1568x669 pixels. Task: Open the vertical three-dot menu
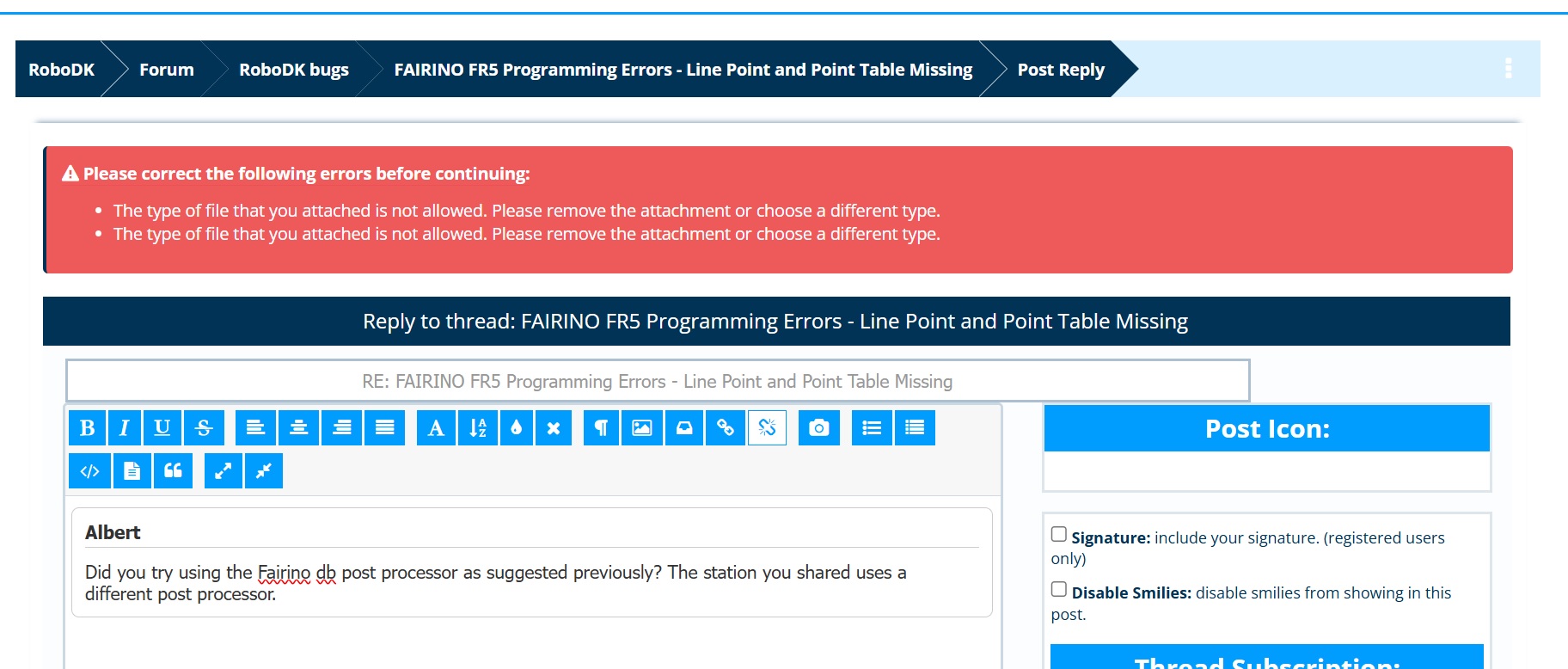pyautogui.click(x=1508, y=69)
